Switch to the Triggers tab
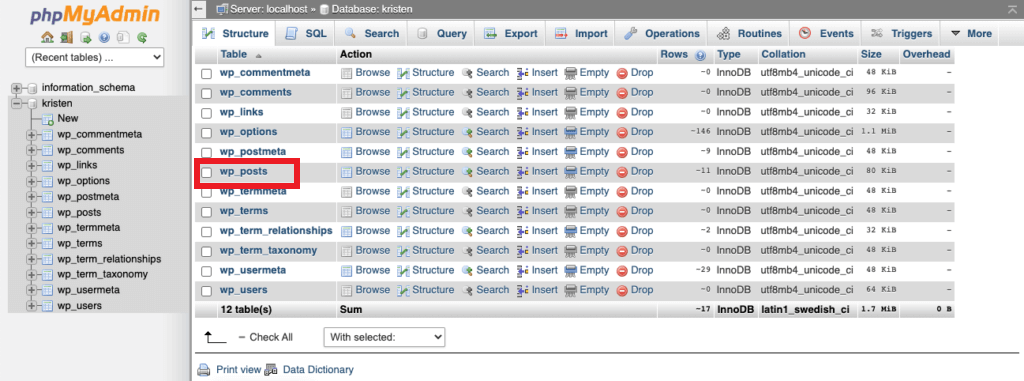 901,33
